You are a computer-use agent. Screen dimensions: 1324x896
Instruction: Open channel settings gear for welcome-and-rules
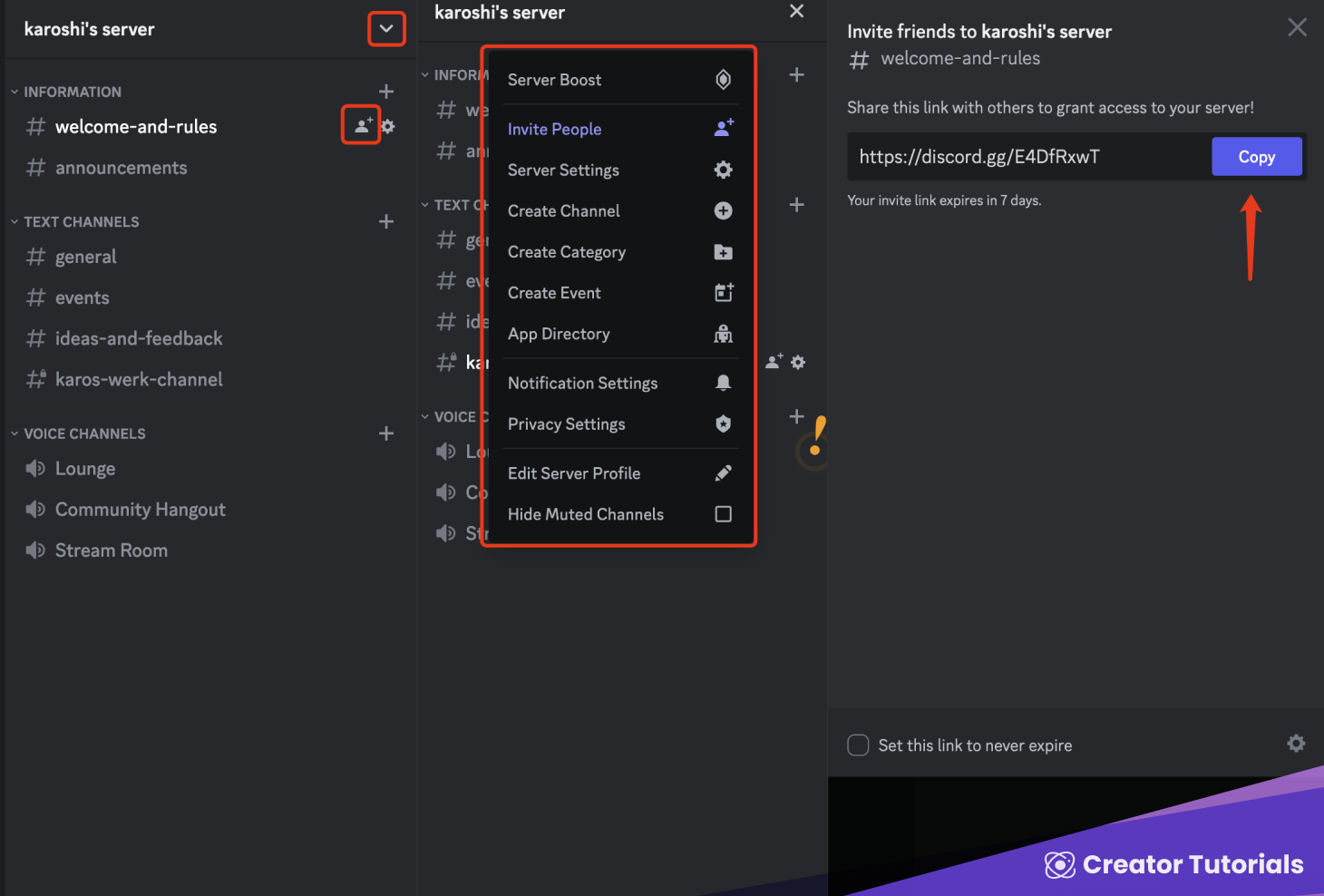(388, 126)
